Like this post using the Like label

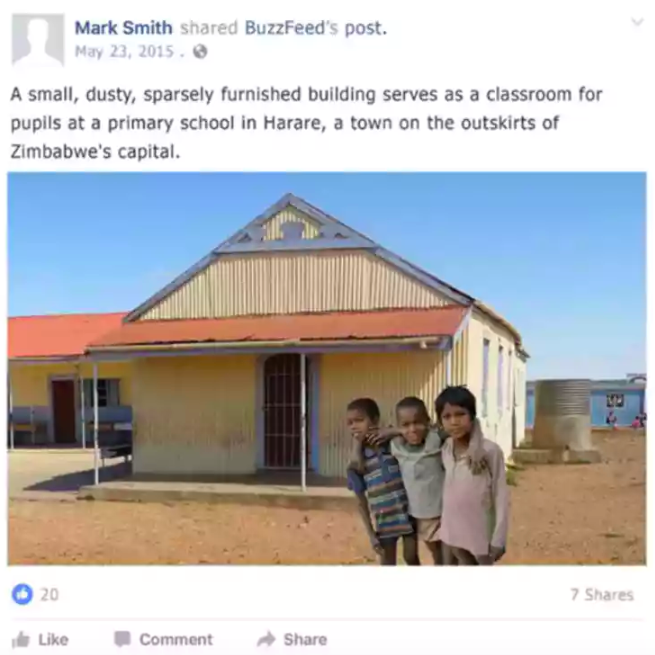pos(53,639)
